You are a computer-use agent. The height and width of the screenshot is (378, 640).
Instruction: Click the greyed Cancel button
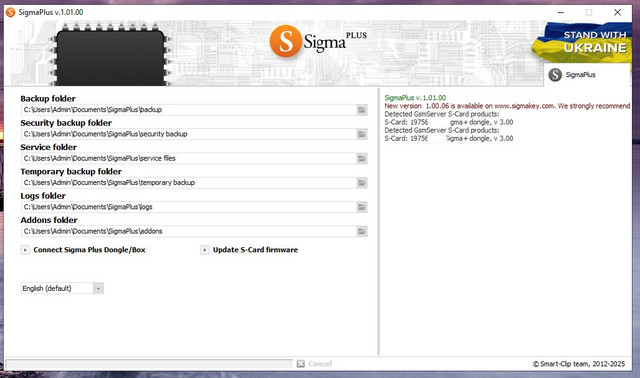tap(320, 364)
